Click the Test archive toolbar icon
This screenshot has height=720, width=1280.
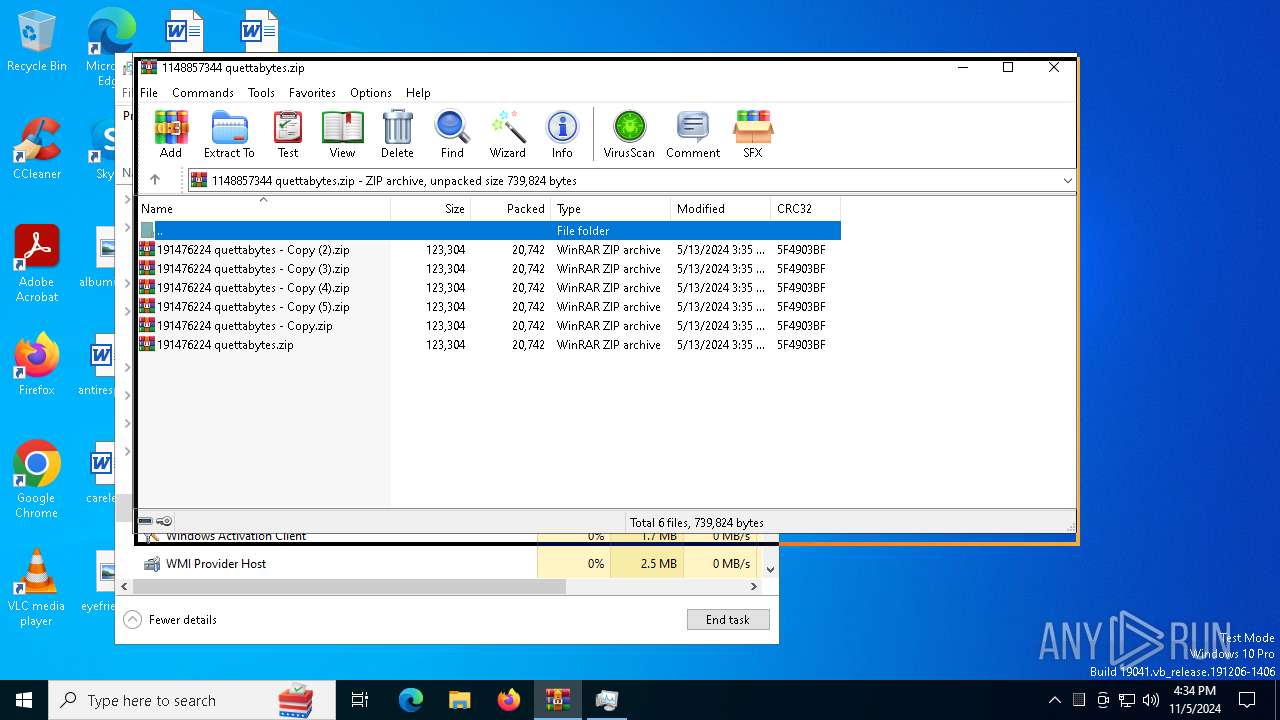coord(288,134)
